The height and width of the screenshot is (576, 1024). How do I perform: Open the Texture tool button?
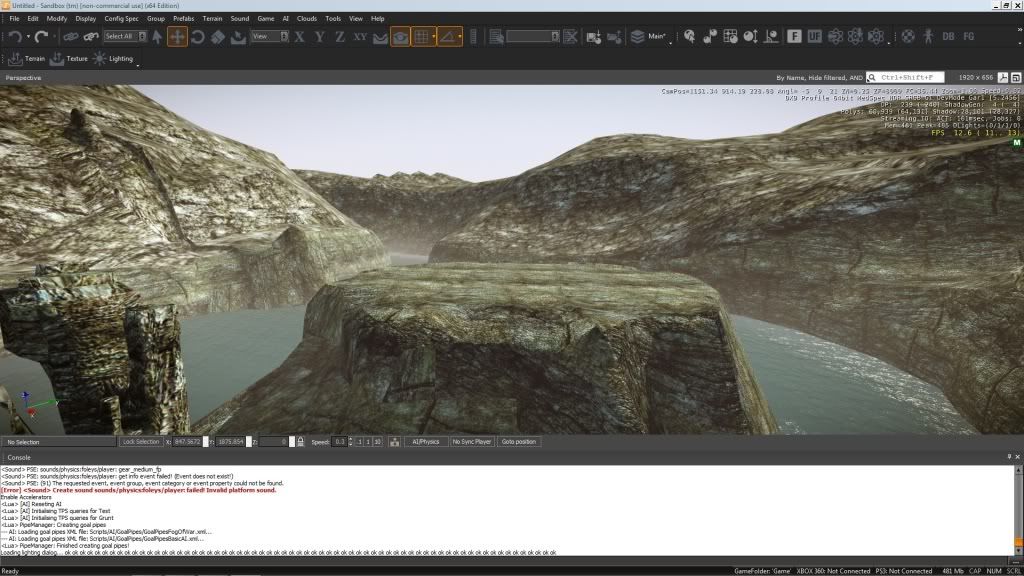(69, 59)
